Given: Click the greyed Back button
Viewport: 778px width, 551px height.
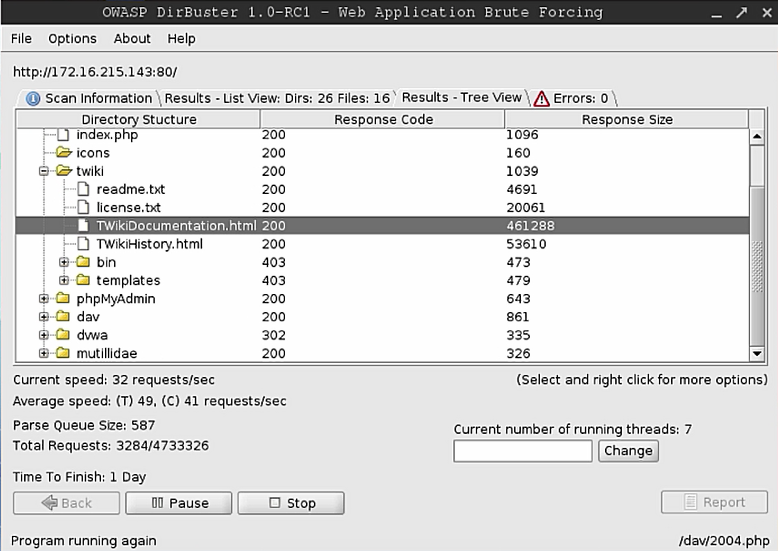Looking at the screenshot, I should pos(66,503).
